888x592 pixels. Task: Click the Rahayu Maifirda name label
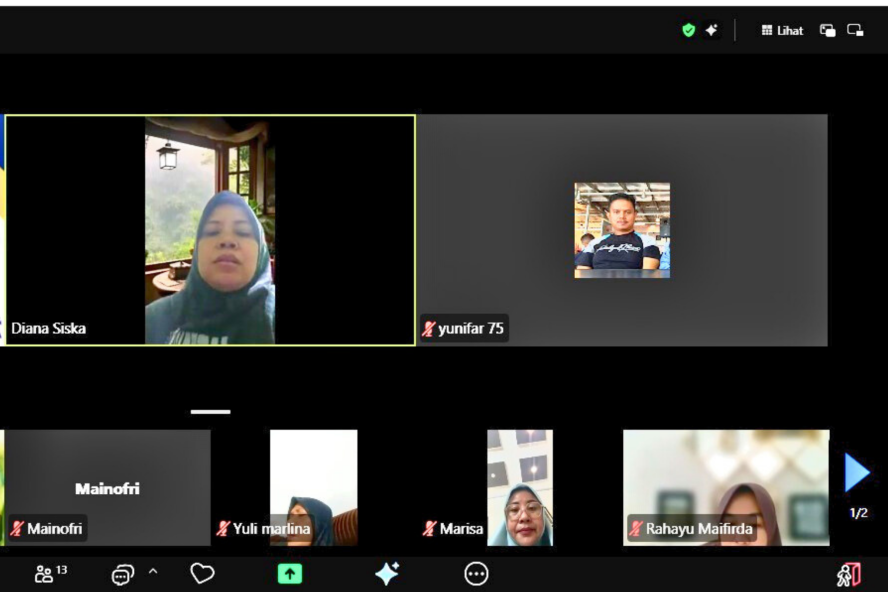tap(698, 529)
